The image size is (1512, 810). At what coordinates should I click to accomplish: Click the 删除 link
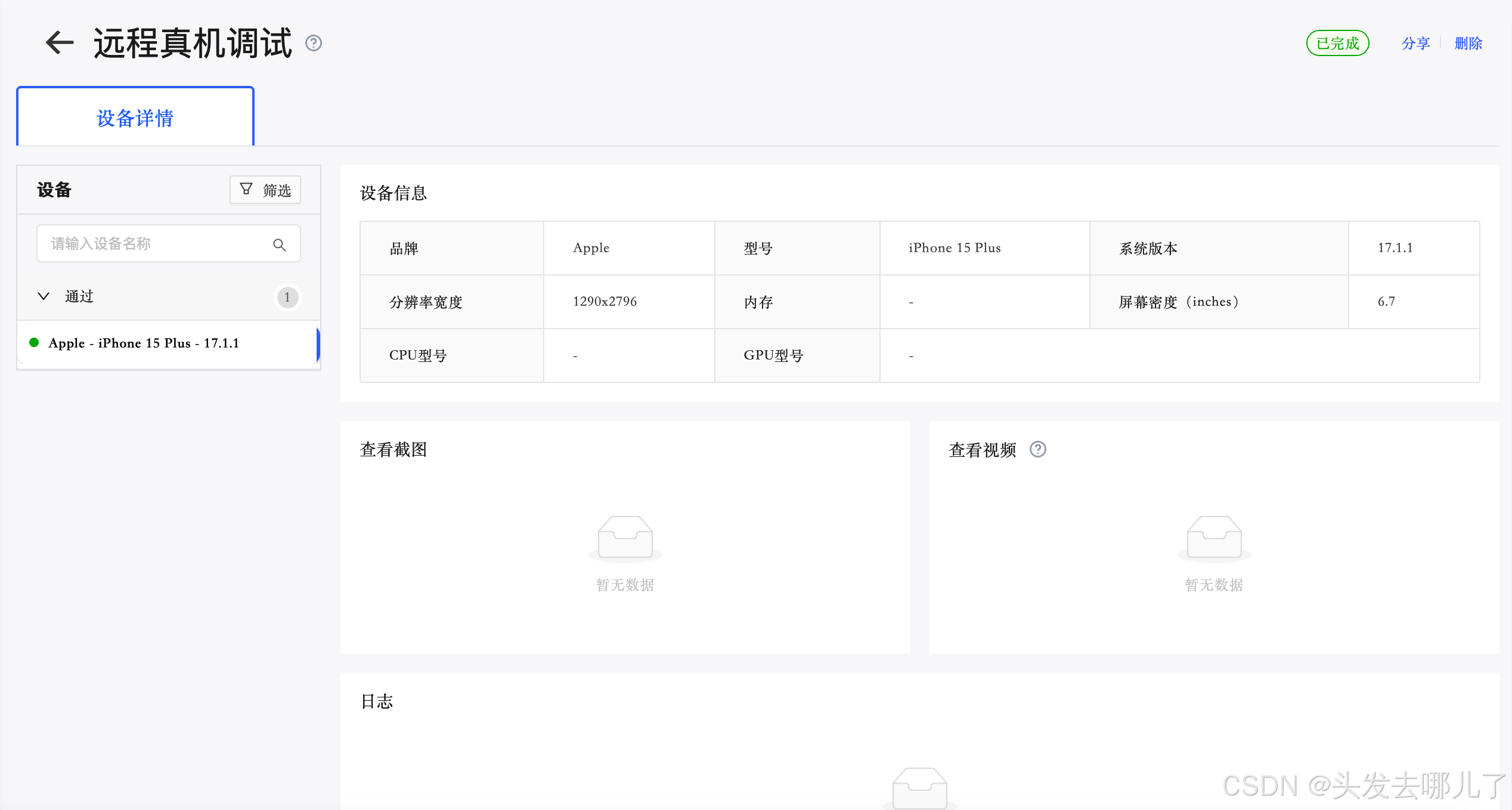[1468, 44]
